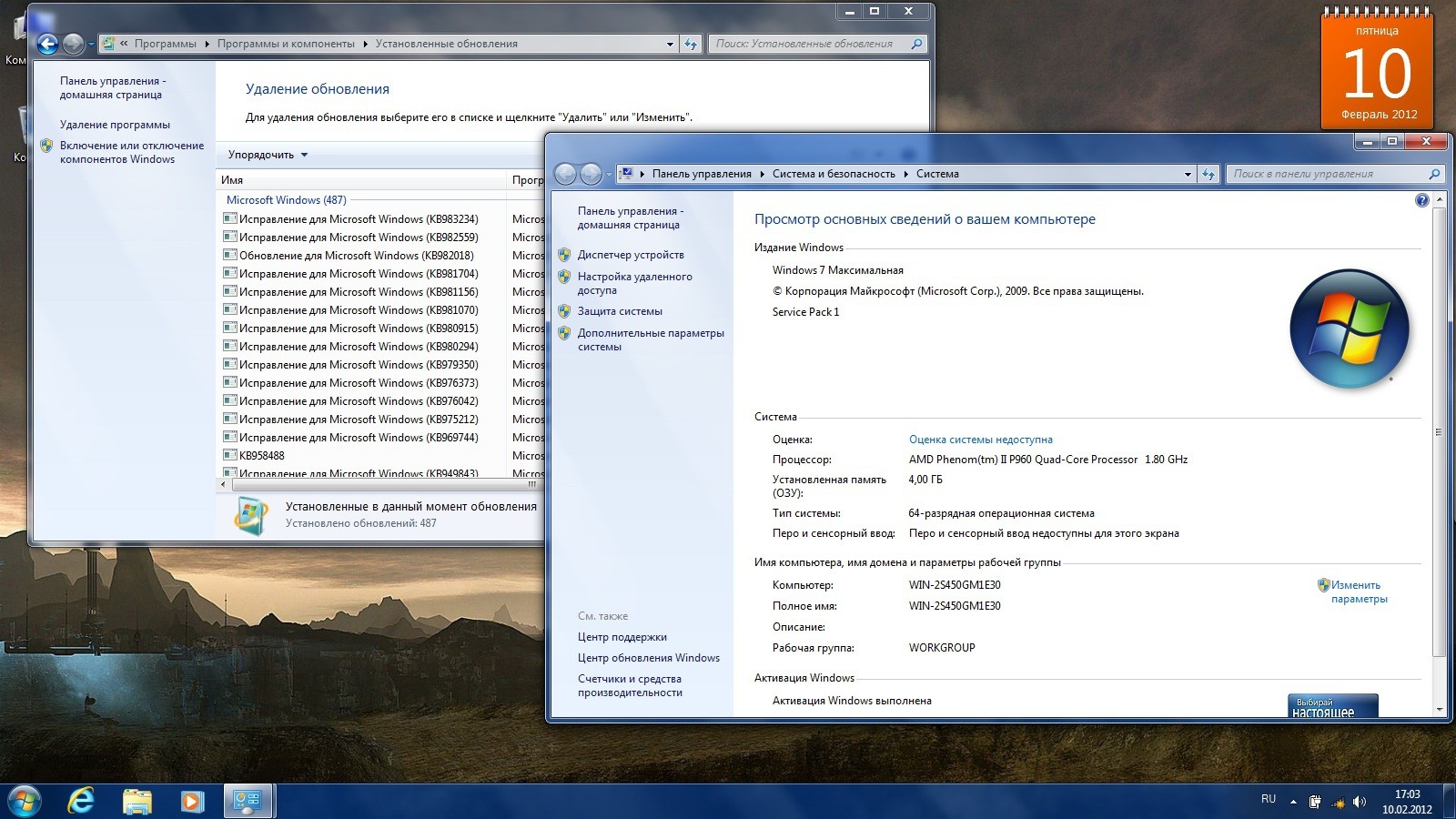Show hidden tray icons arrow
1456x819 pixels.
1293,802
